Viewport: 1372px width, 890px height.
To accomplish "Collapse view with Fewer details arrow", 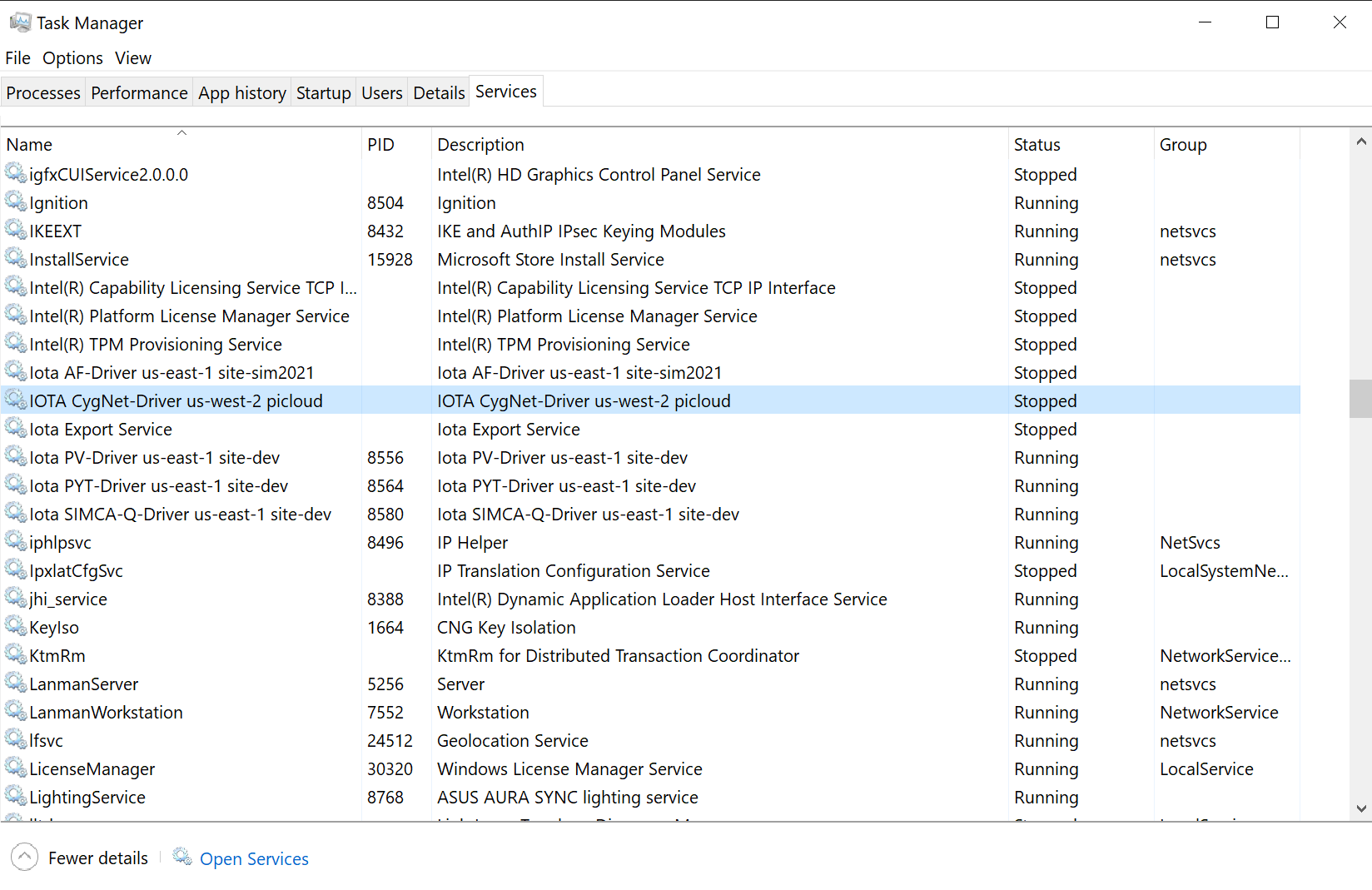I will [x=25, y=857].
